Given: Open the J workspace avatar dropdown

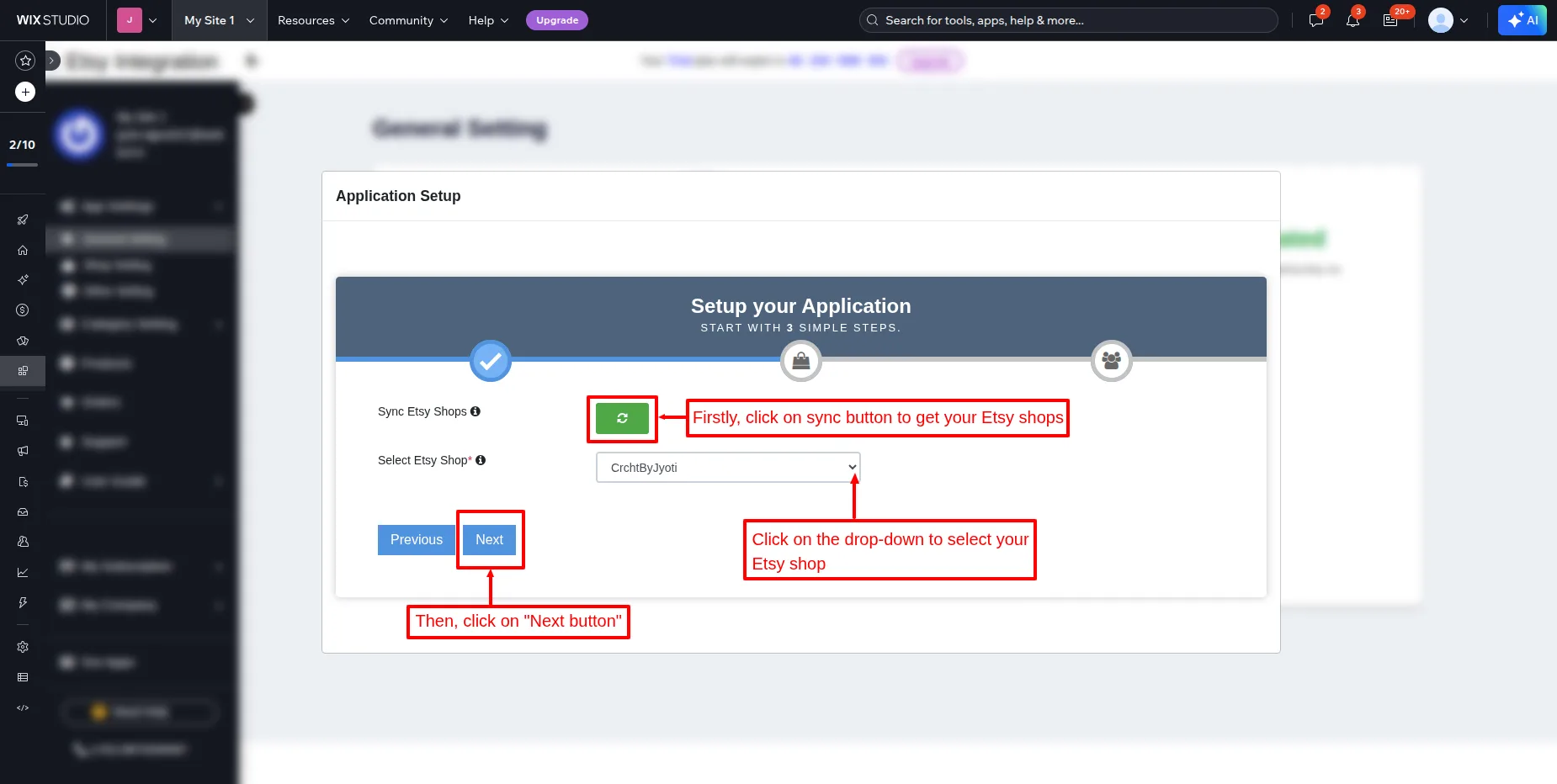Looking at the screenshot, I should pyautogui.click(x=137, y=20).
